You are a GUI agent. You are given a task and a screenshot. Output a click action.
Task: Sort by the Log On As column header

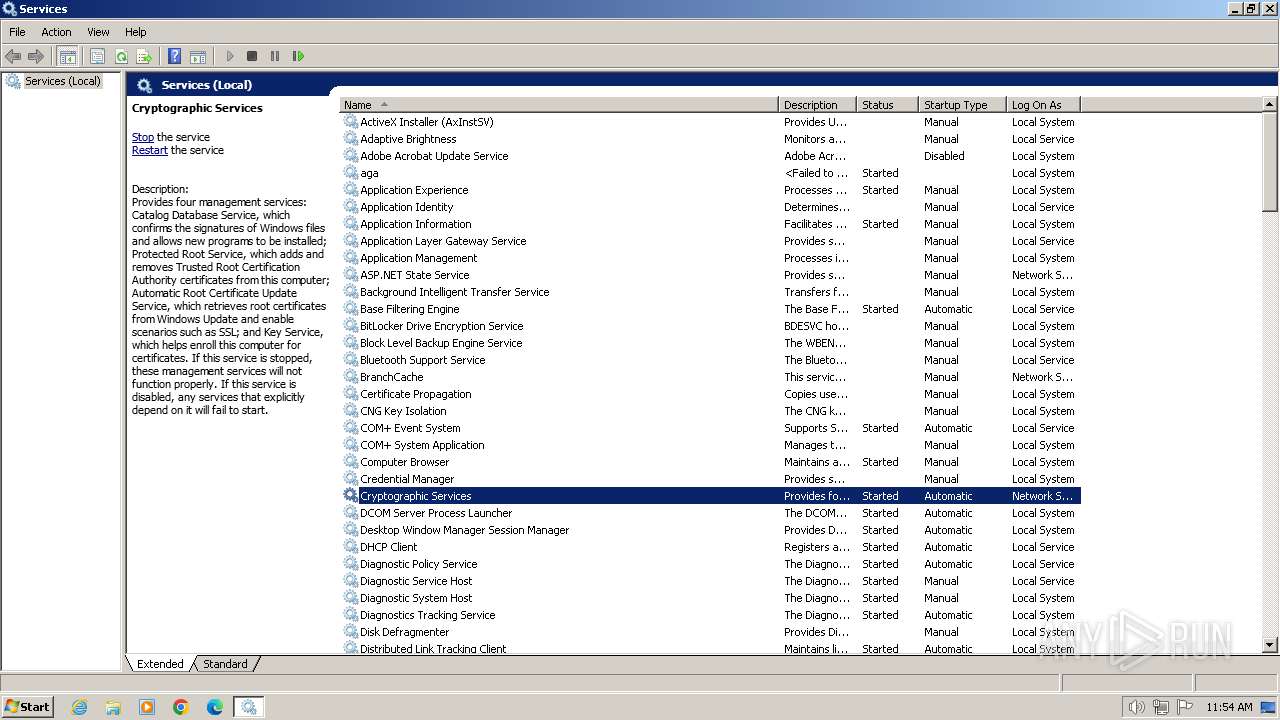click(1043, 104)
